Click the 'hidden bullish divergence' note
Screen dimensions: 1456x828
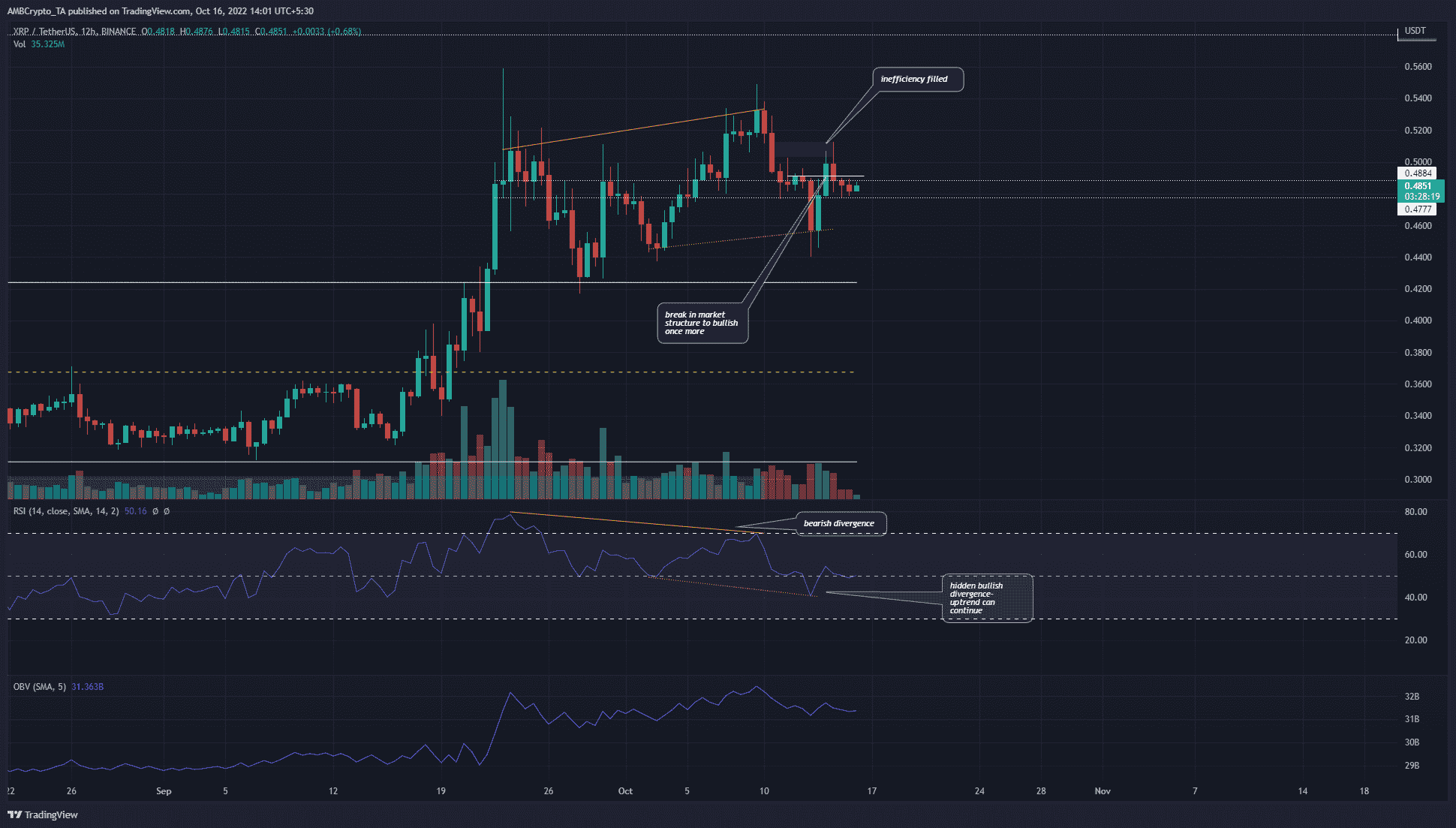point(987,598)
